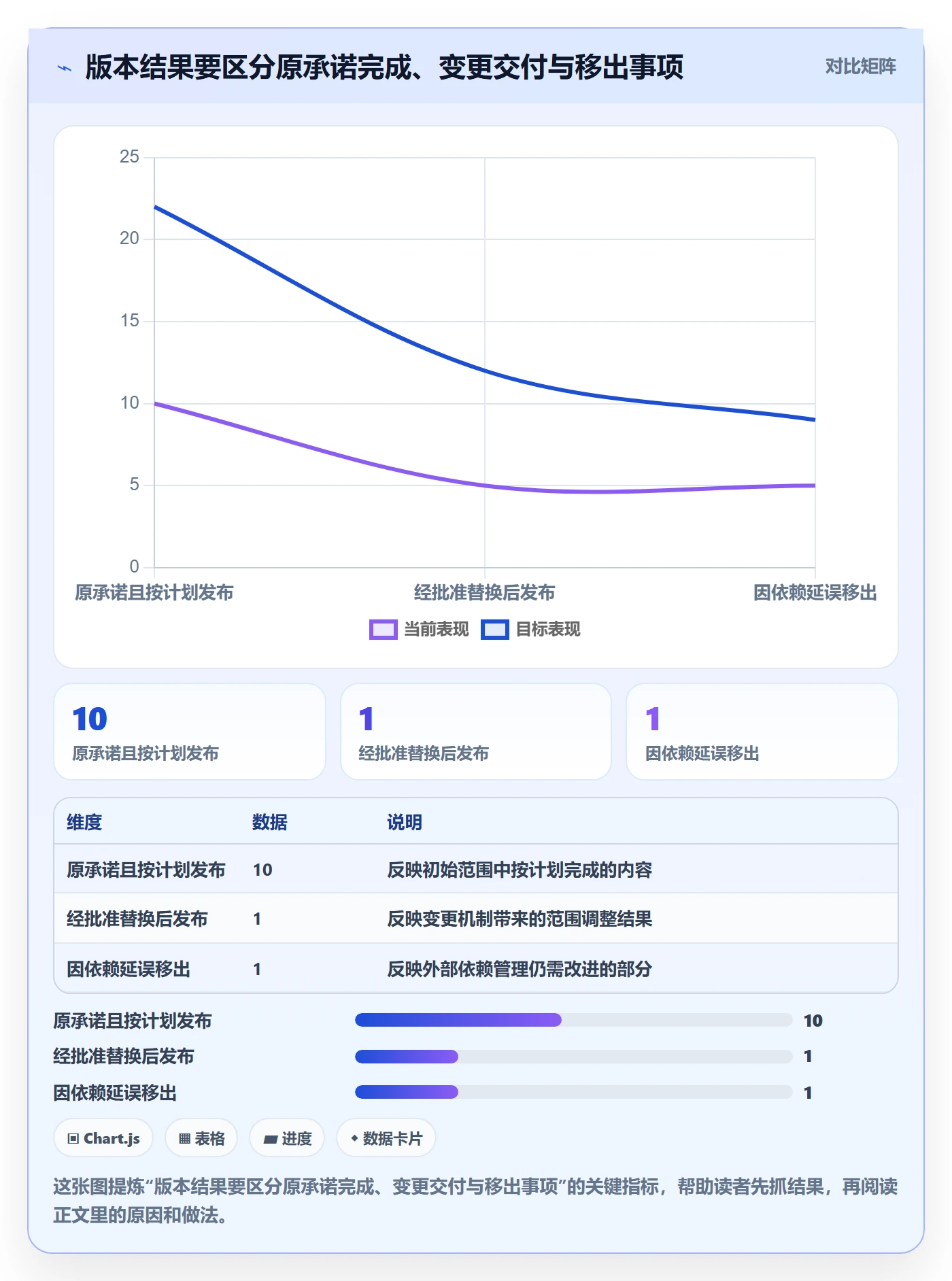Click the progress bar for 经批准替换后发布

click(574, 1057)
